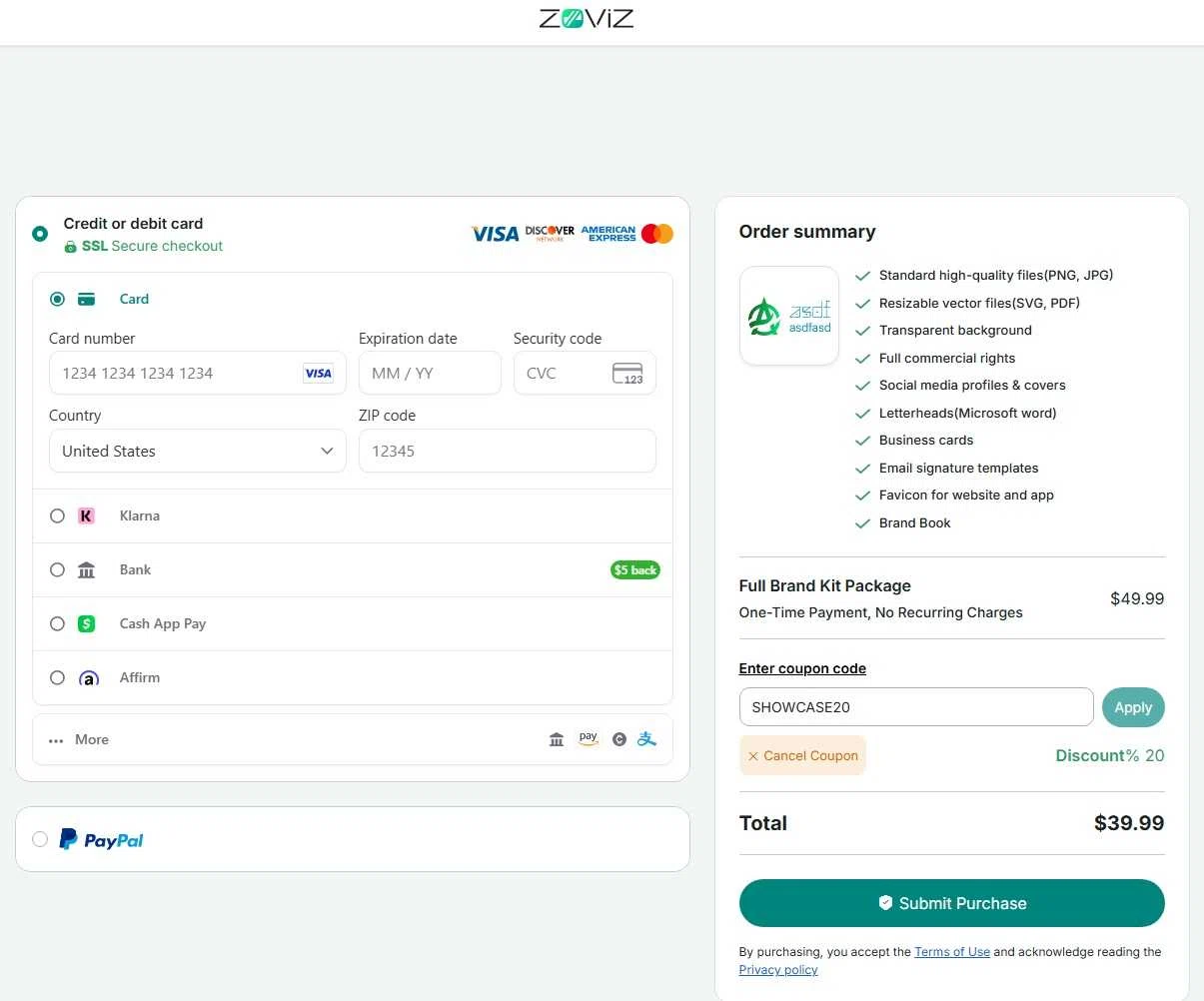Screen dimensions: 1204x1001
Task: Choose the Klarna payment radio button
Action: click(57, 516)
